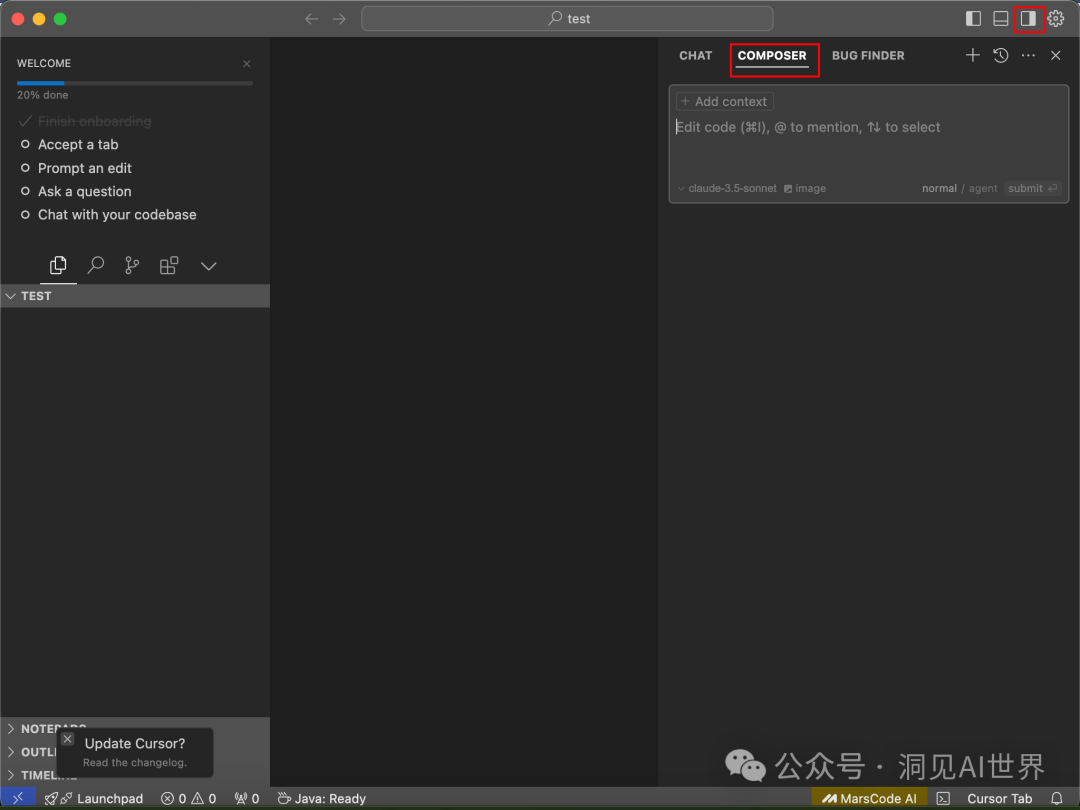The height and width of the screenshot is (810, 1080).
Task: Open the Extensions view icon
Action: pos(169,266)
